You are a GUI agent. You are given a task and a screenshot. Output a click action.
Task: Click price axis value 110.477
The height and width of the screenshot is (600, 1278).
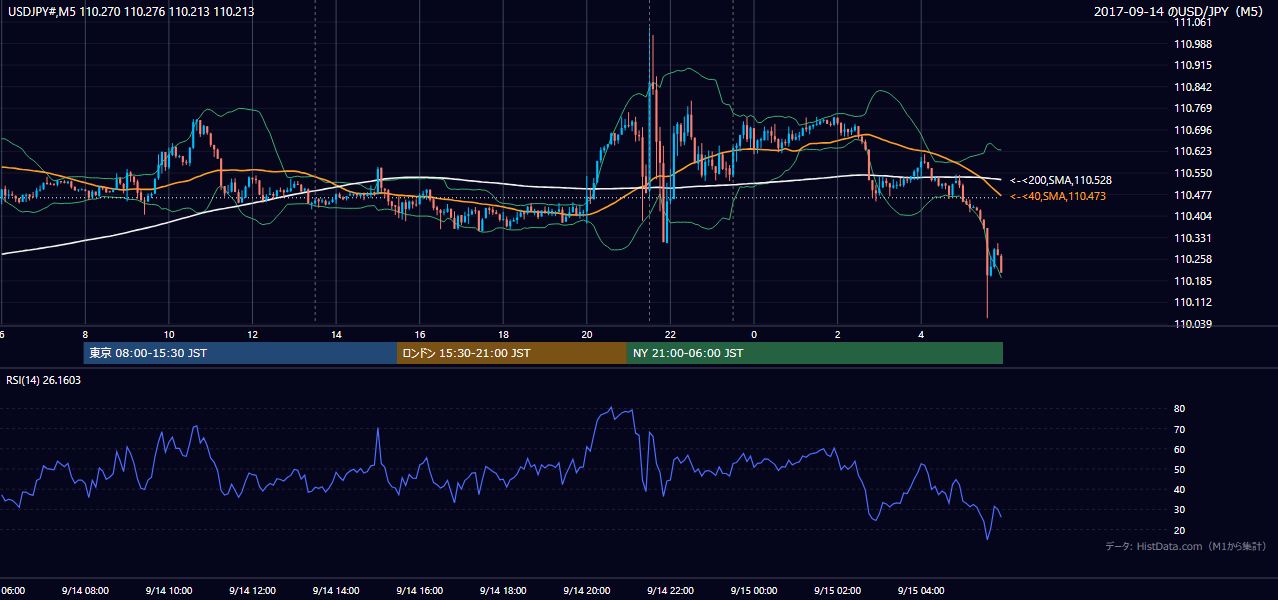[1193, 194]
